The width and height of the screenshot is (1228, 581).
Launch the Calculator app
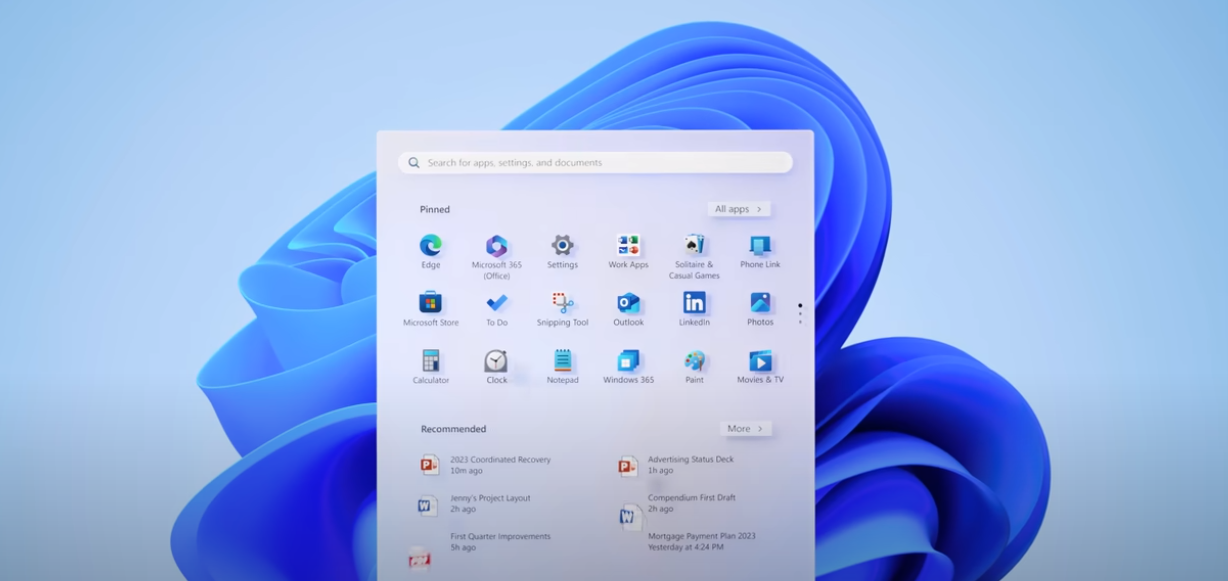tap(430, 361)
